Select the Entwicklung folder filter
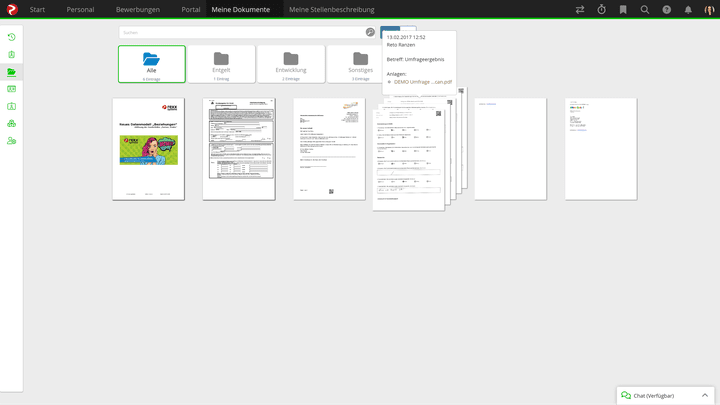This screenshot has width=720, height=405. [290, 63]
